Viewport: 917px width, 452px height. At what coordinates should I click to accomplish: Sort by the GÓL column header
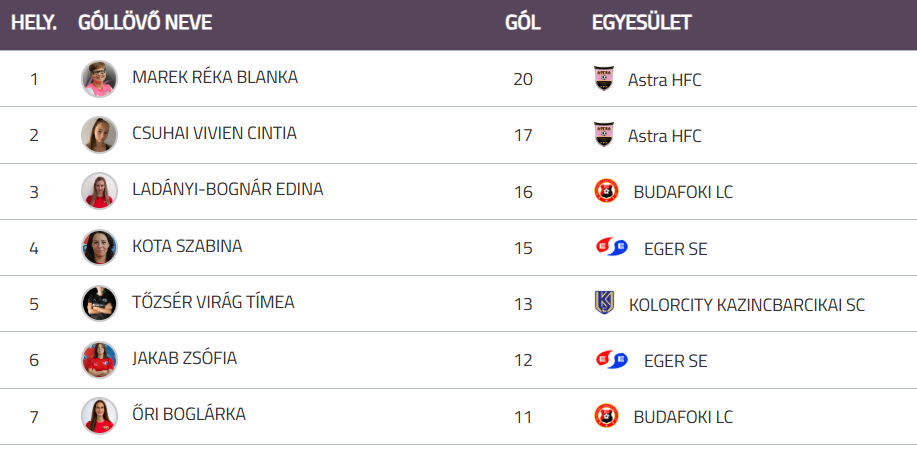523,23
